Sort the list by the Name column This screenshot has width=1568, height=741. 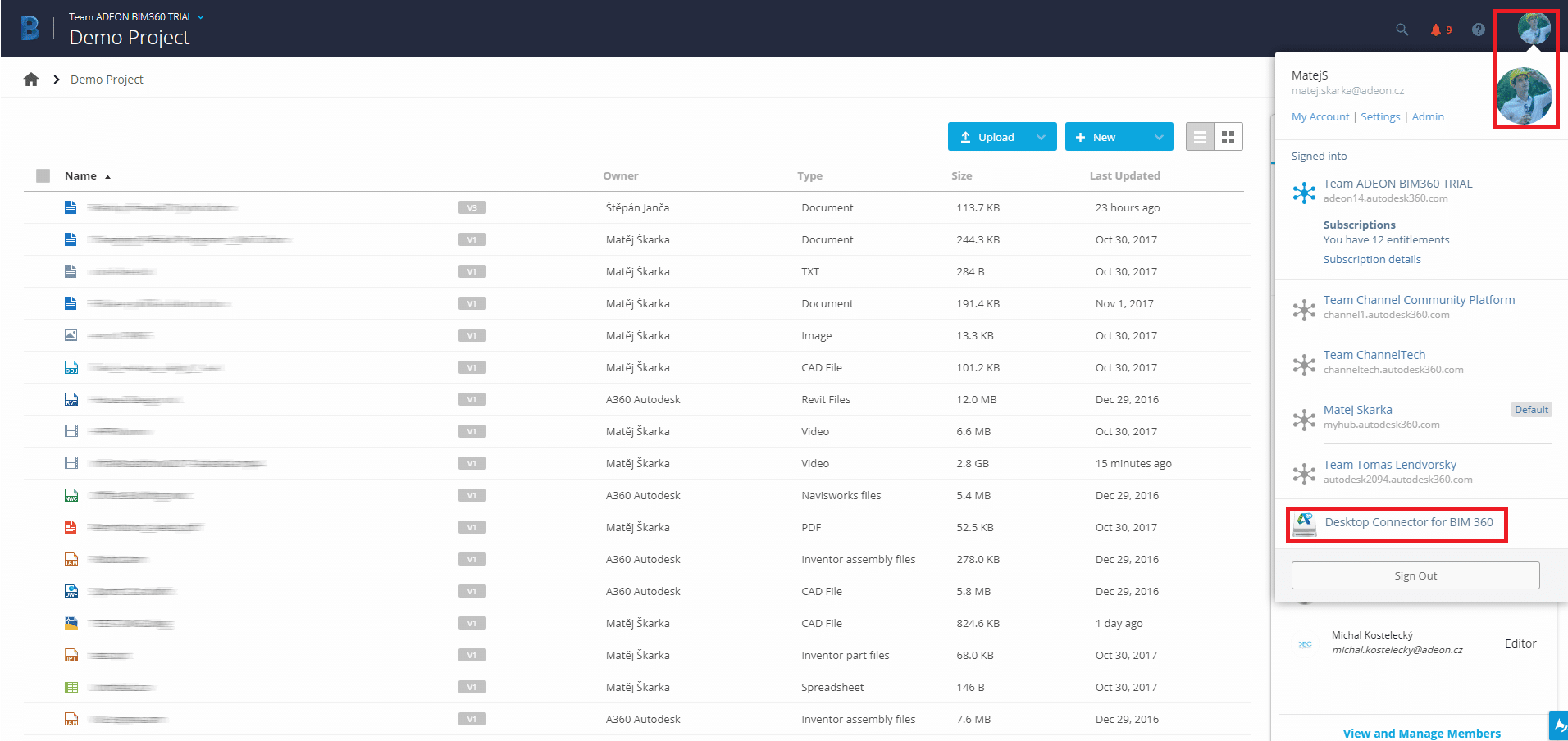[x=87, y=175]
